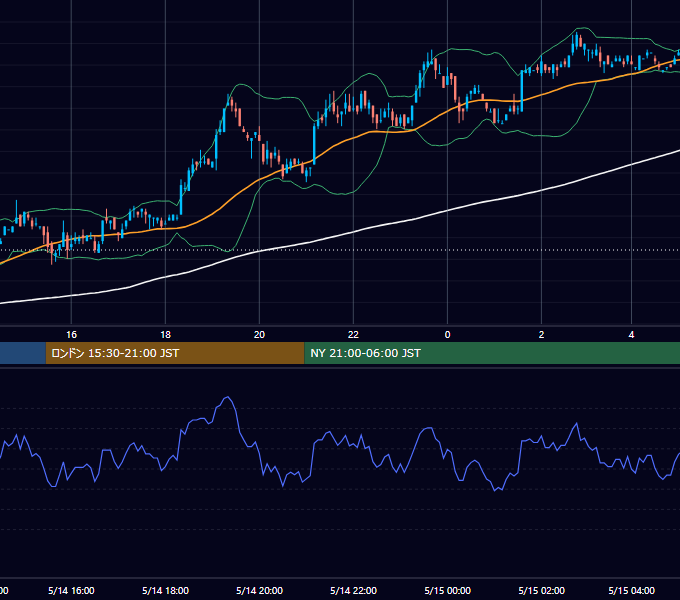Click the 4 hour label on the price chart axis
This screenshot has height=600, width=680.
(x=631, y=335)
